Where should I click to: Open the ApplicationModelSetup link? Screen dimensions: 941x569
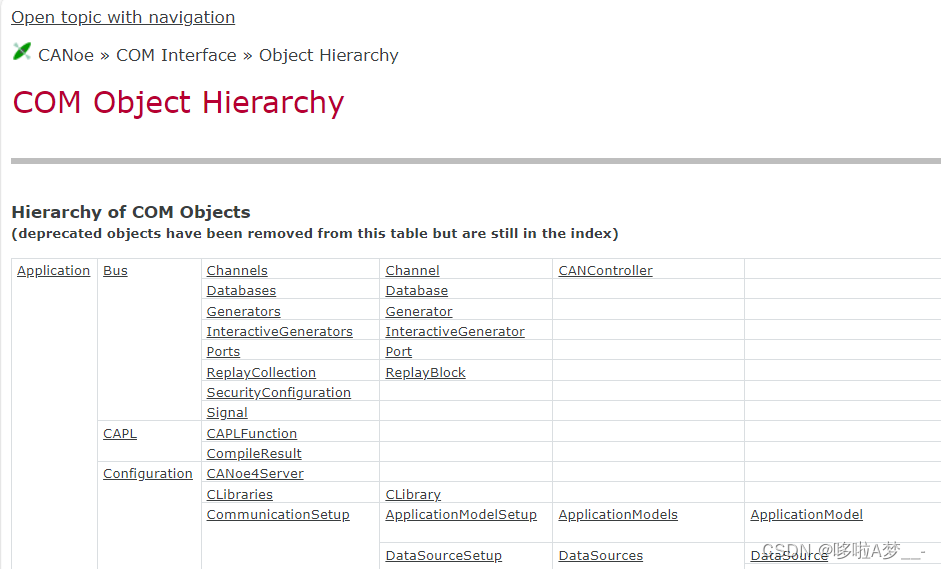click(x=461, y=514)
